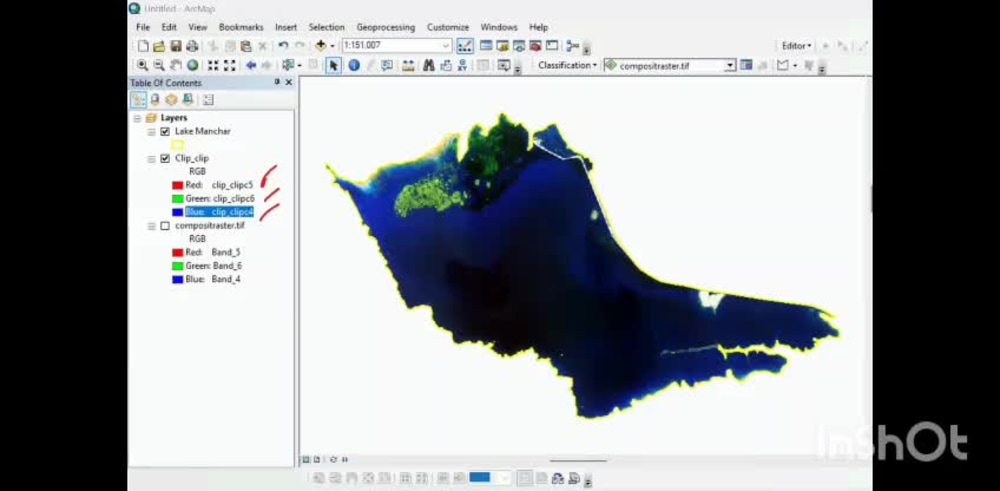1000x491 pixels.
Task: Open the Python window icon
Action: pos(552,46)
